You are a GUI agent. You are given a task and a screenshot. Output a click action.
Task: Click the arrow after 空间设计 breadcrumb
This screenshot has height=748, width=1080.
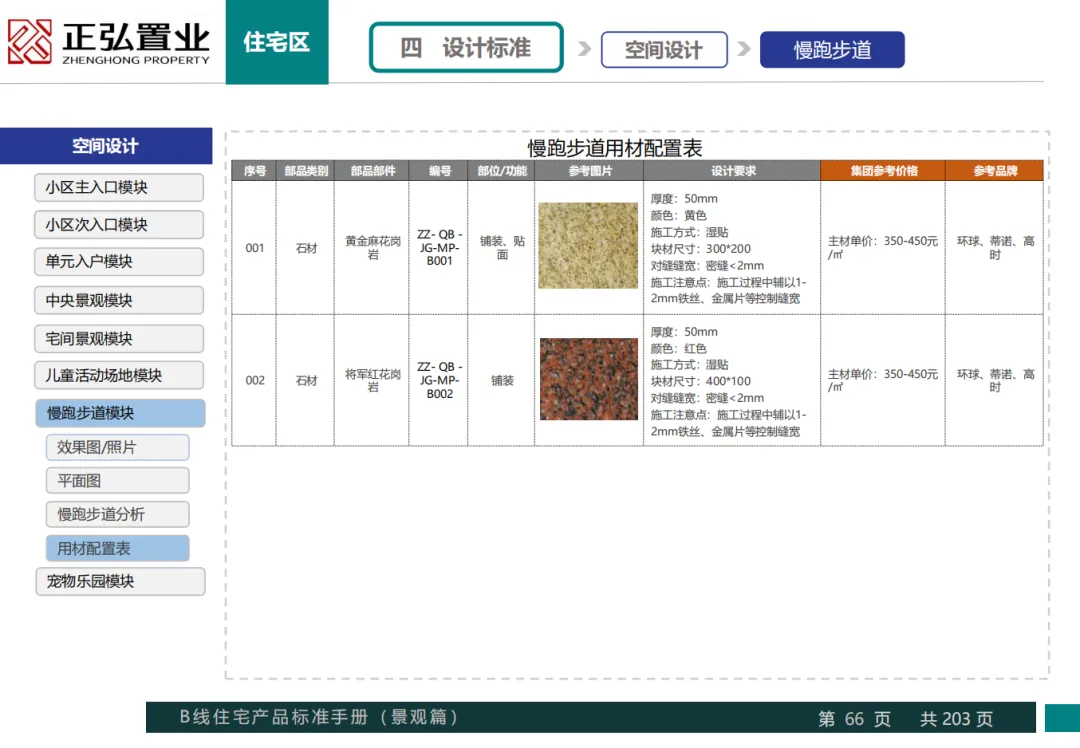[x=743, y=49]
